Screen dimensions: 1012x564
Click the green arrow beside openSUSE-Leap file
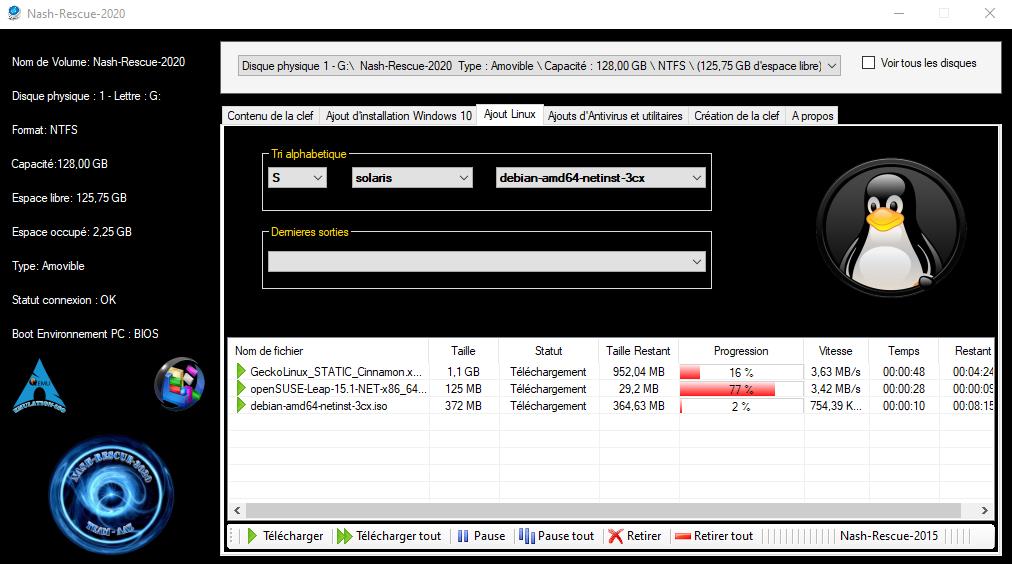241,388
